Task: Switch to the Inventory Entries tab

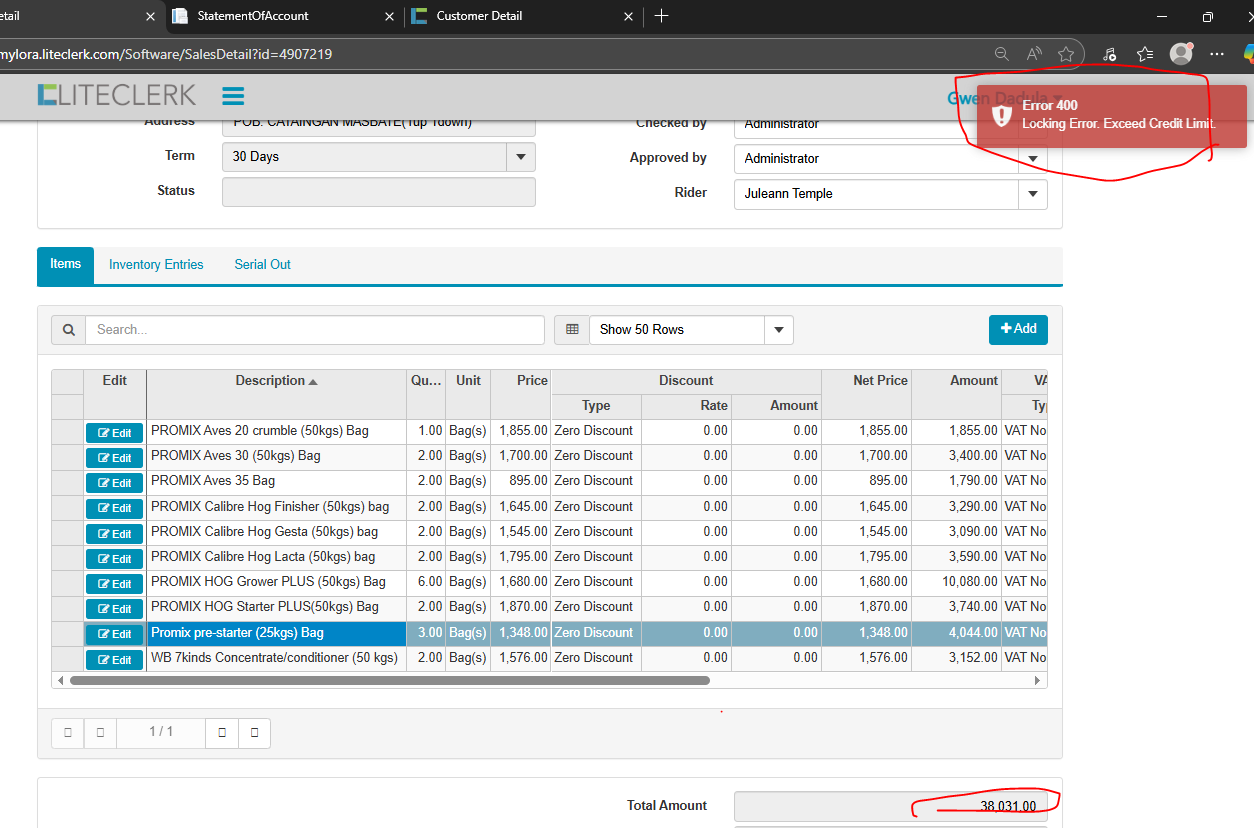Action: point(156,265)
